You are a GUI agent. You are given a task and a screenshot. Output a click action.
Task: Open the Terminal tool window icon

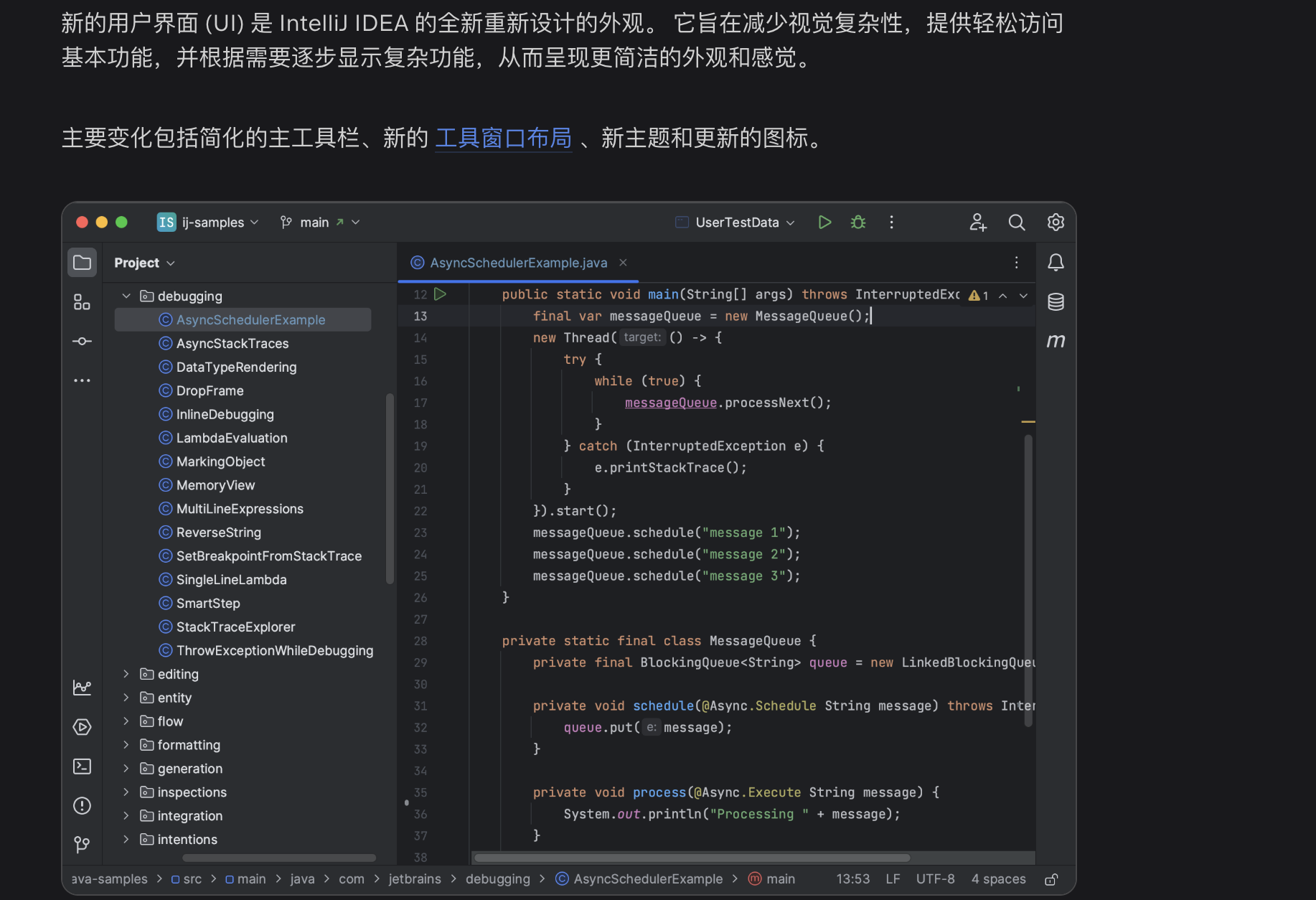82,767
